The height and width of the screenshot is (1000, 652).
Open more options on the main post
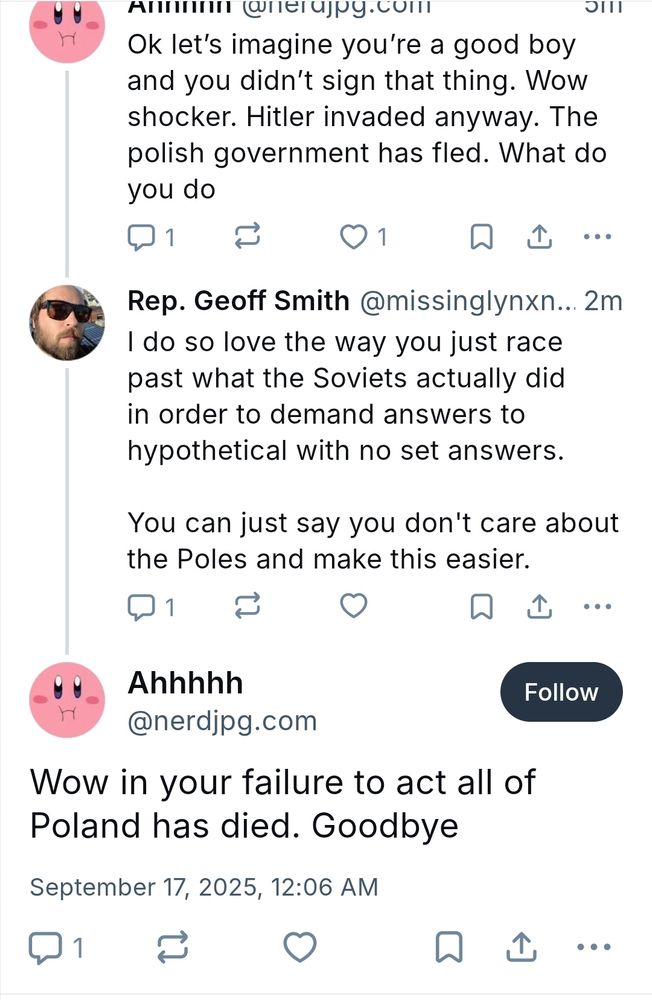click(594, 946)
